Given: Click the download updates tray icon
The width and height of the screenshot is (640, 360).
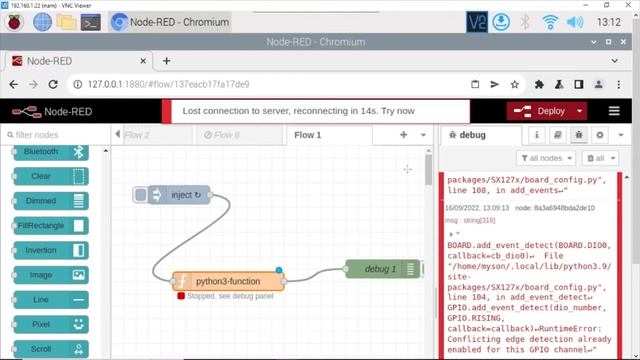Looking at the screenshot, I should [x=501, y=22].
